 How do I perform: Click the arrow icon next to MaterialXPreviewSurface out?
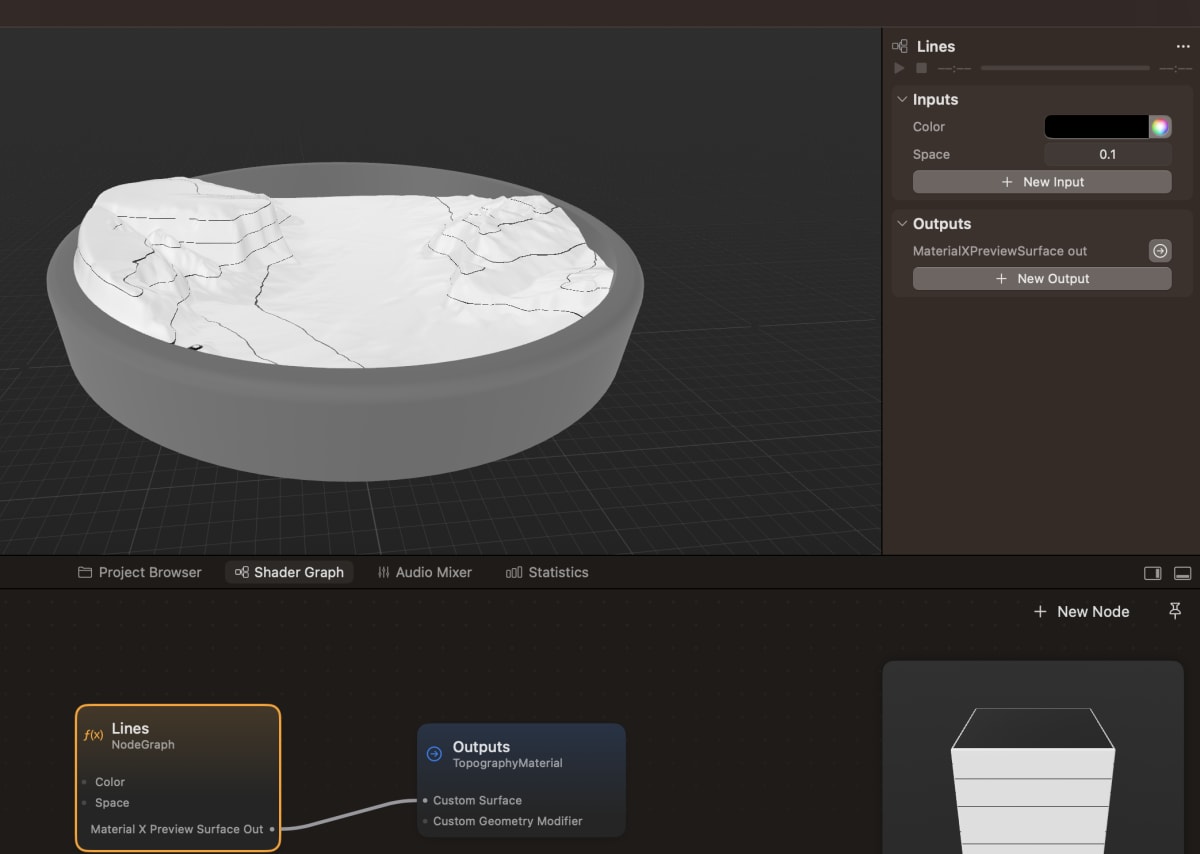pyautogui.click(x=1160, y=251)
